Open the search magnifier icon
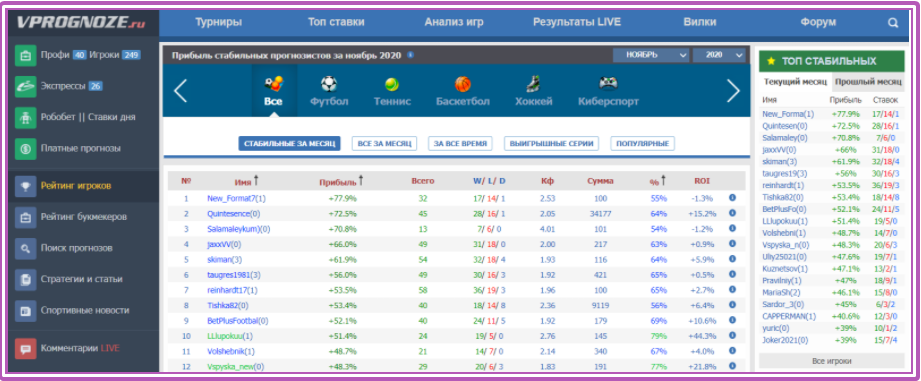The image size is (921, 381). click(x=893, y=23)
